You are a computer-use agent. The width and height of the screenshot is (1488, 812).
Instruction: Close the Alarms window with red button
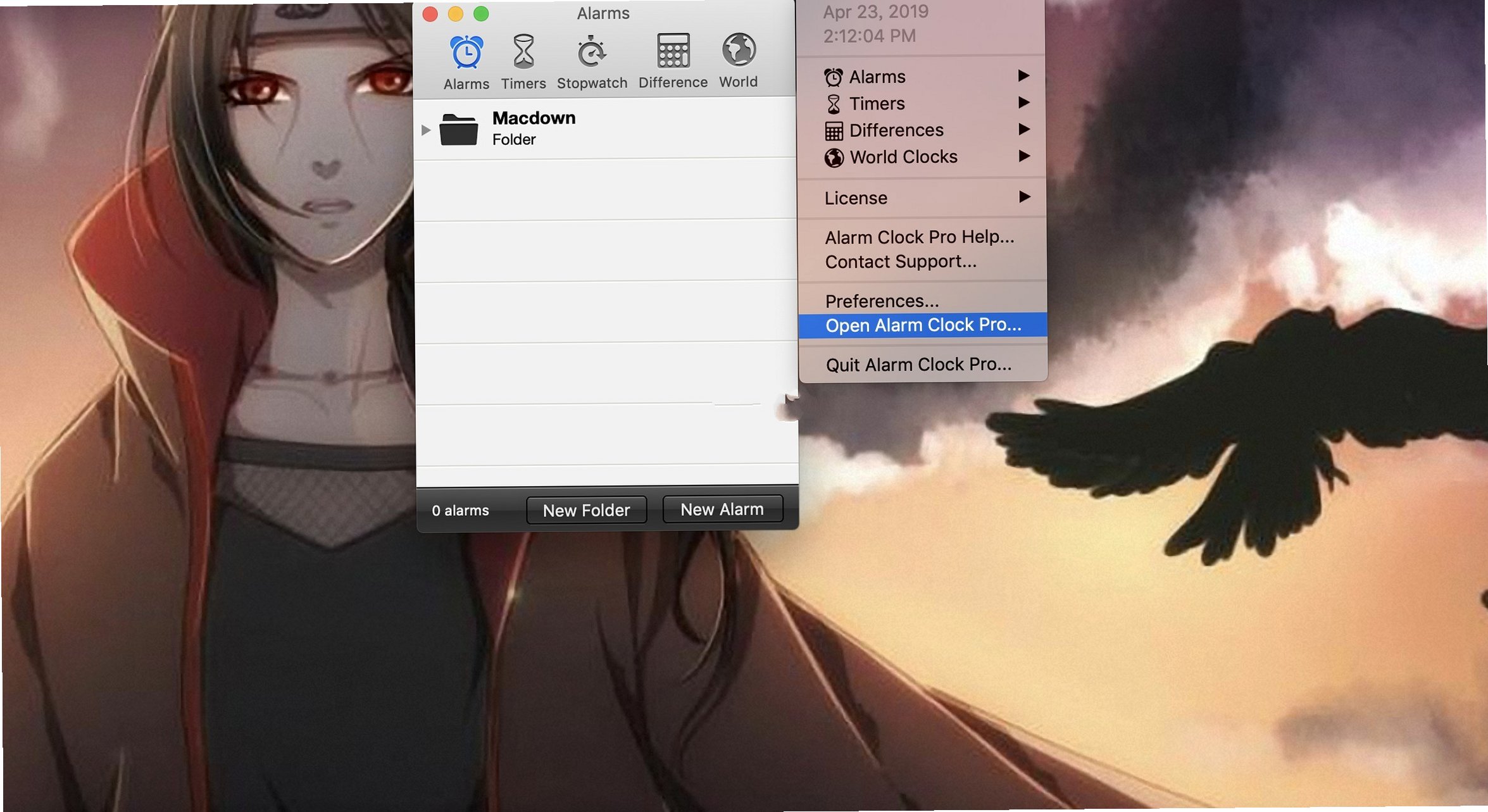[x=430, y=14]
